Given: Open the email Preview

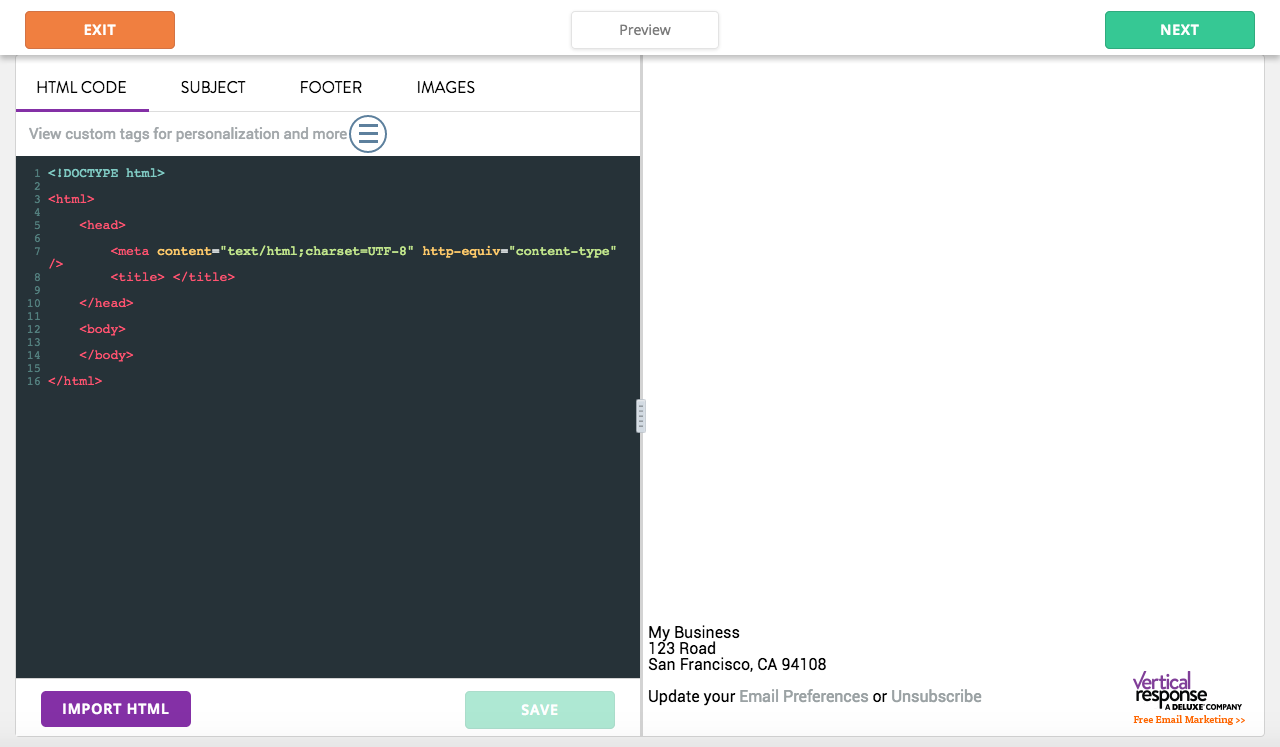Looking at the screenshot, I should point(645,30).
